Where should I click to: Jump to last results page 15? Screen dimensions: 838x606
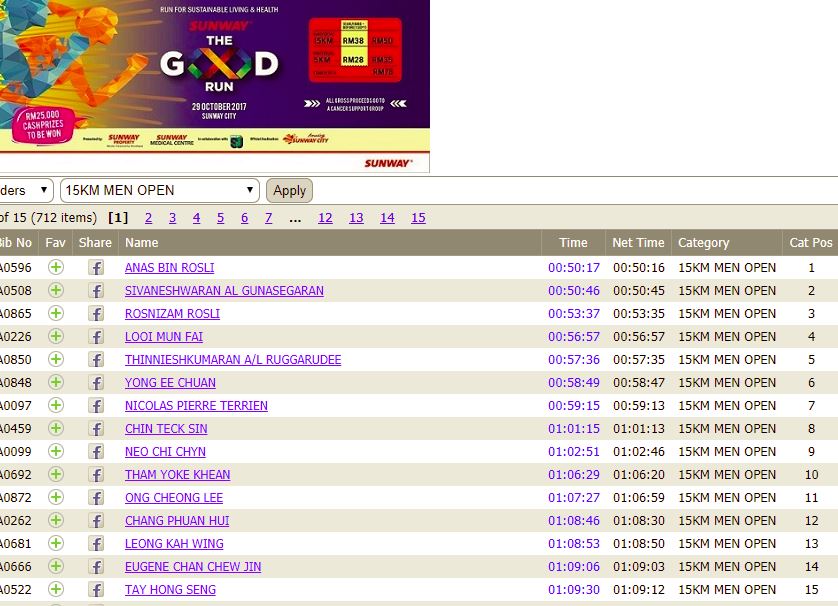(418, 217)
